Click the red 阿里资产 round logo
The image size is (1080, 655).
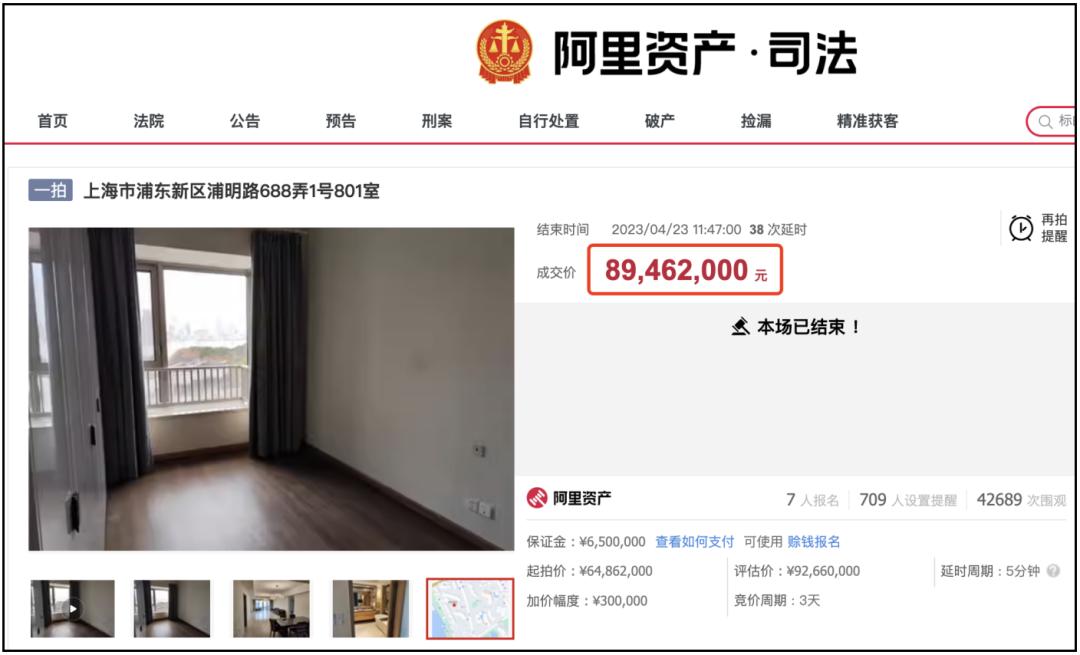(x=537, y=498)
